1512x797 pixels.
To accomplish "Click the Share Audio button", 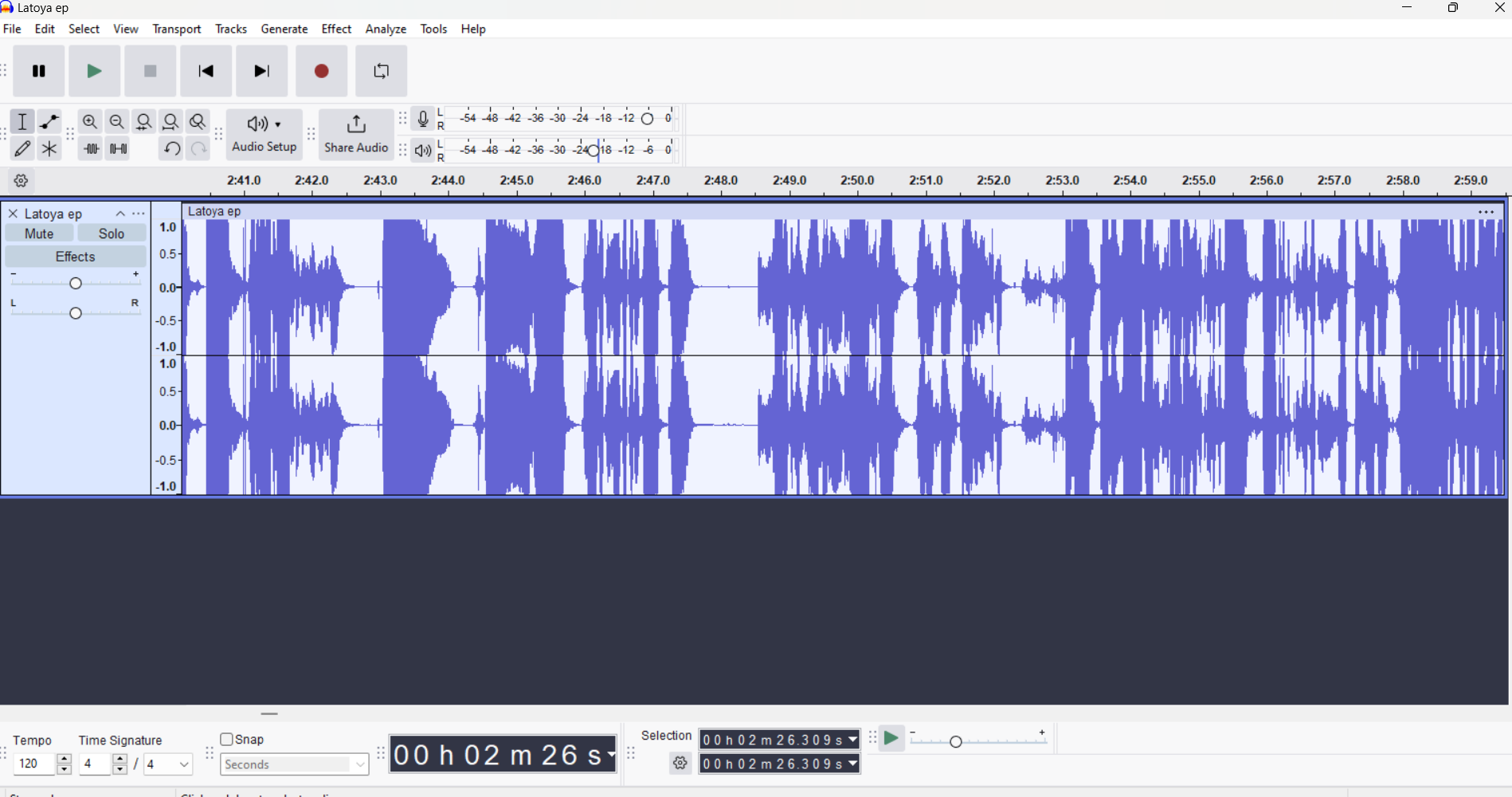I will tap(356, 135).
